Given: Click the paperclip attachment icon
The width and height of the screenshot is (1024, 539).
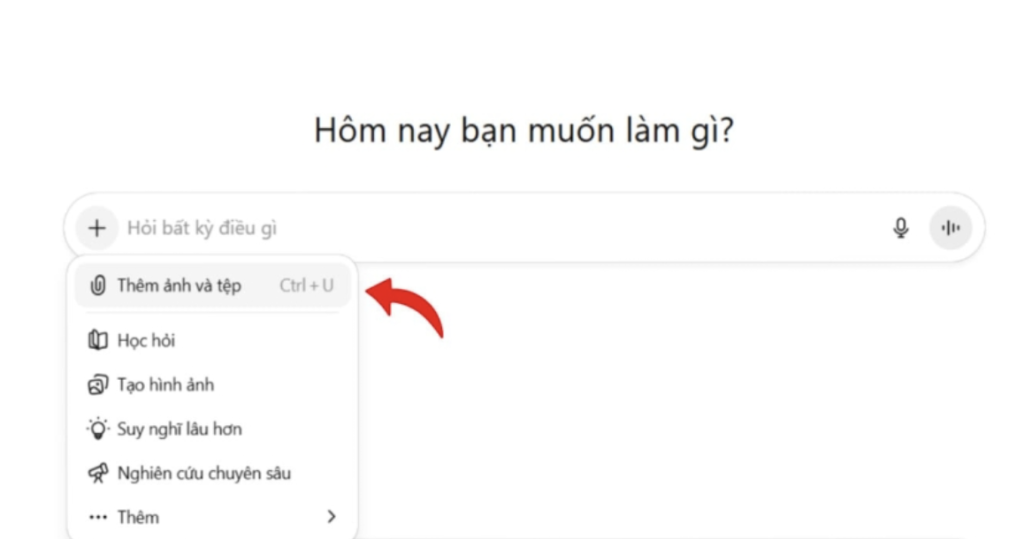Looking at the screenshot, I should pyautogui.click(x=98, y=286).
